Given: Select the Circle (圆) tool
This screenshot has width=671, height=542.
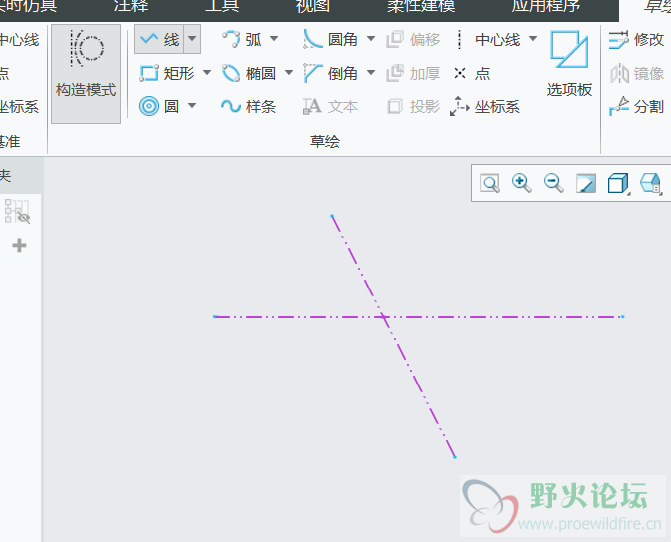Looking at the screenshot, I should [159, 106].
